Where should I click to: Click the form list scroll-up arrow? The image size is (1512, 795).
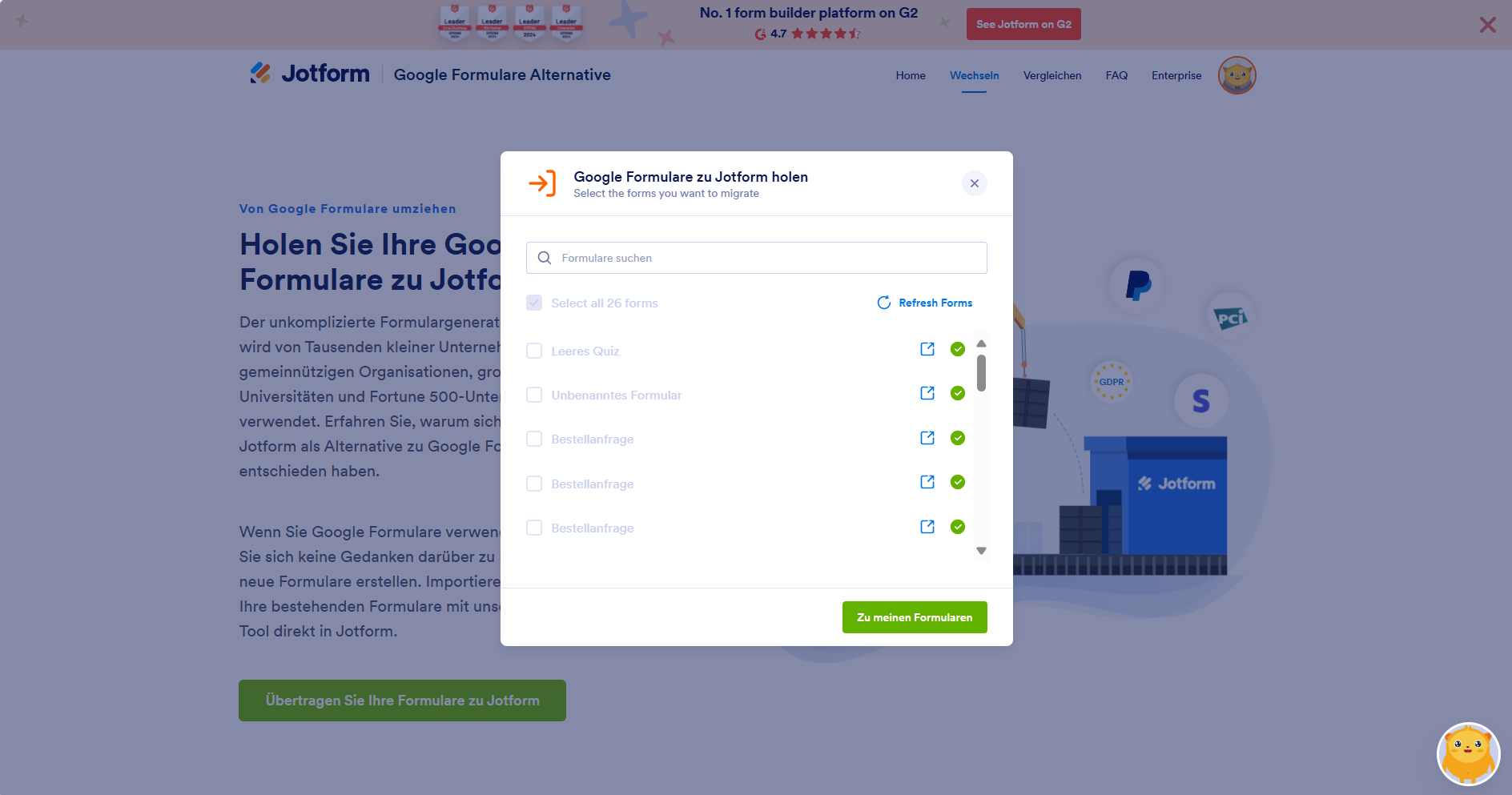(x=981, y=343)
